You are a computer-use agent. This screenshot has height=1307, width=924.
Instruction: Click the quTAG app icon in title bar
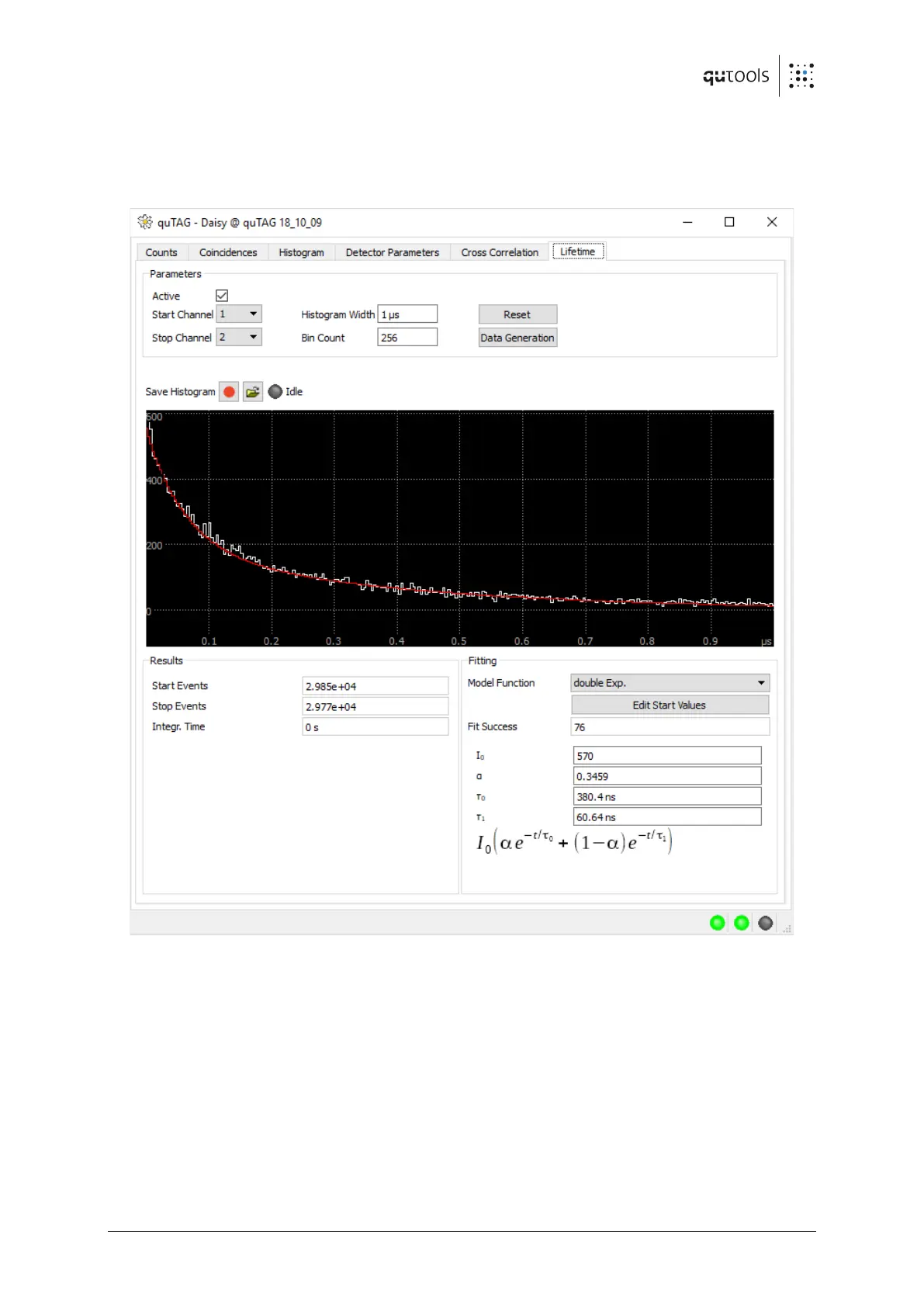click(145, 223)
